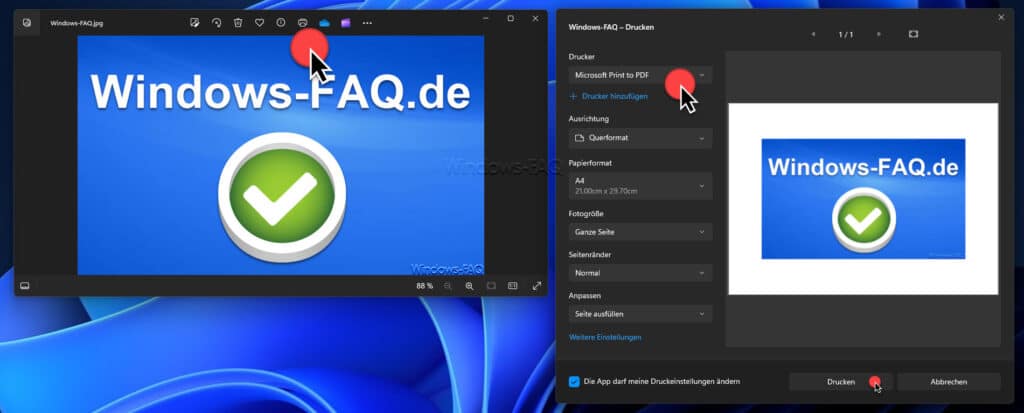Show file info with the info icon
Screen dimensions: 1024x413
click(x=281, y=23)
